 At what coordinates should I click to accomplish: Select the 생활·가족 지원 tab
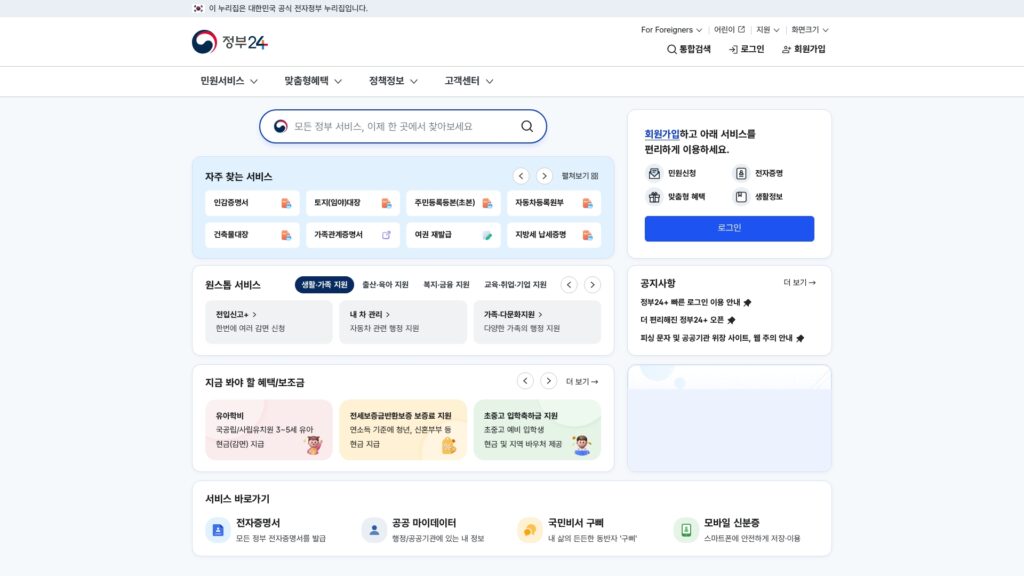click(x=324, y=285)
